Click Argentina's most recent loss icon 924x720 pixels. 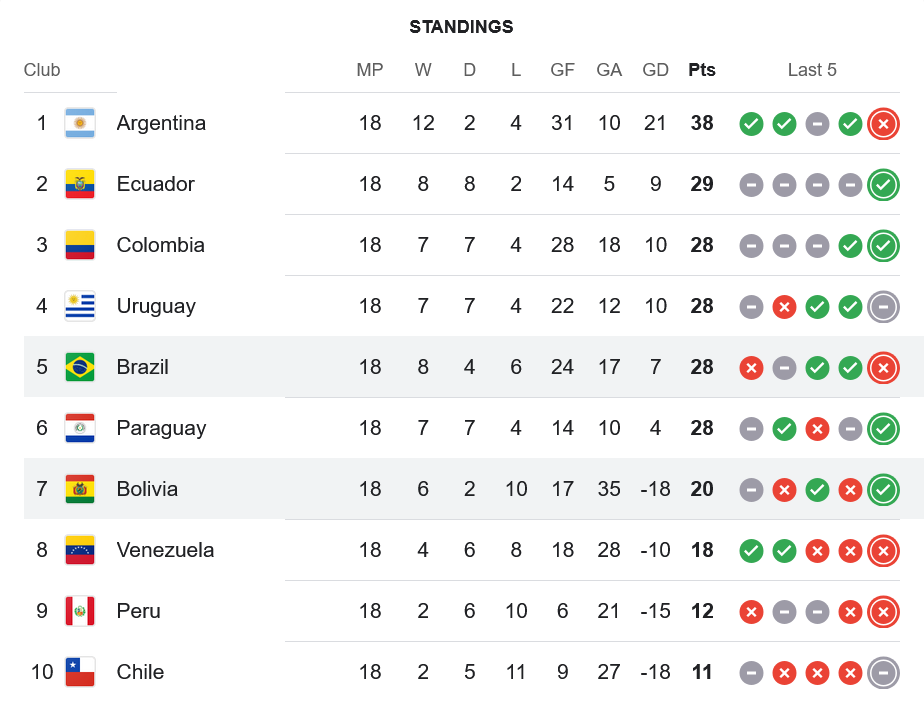883,124
